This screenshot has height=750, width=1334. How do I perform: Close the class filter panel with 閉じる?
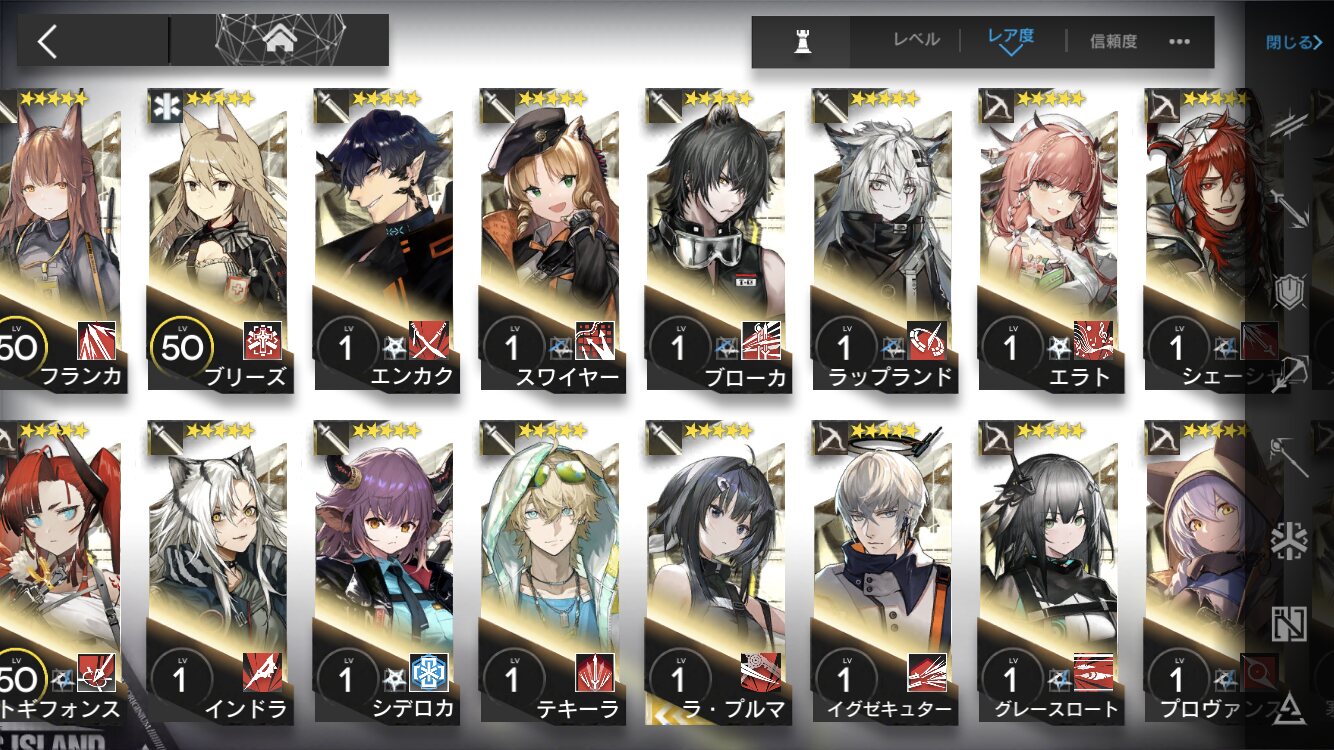tap(1294, 42)
